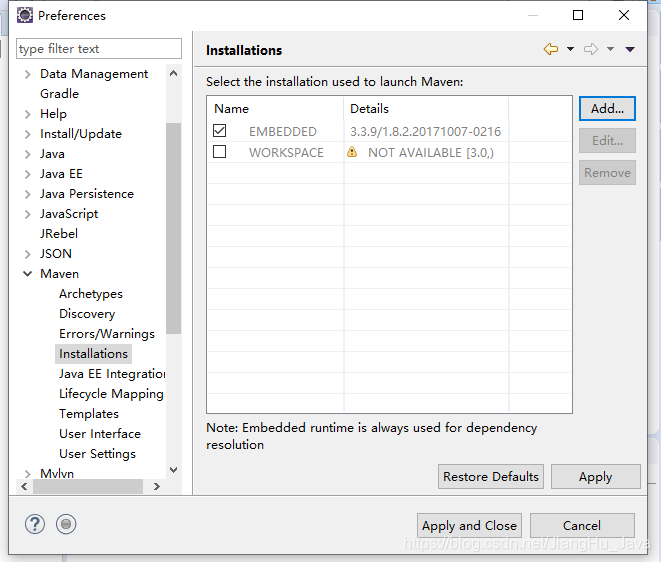Open Maven Errors/Warnings page
This screenshot has height=562, width=661.
pos(107,333)
